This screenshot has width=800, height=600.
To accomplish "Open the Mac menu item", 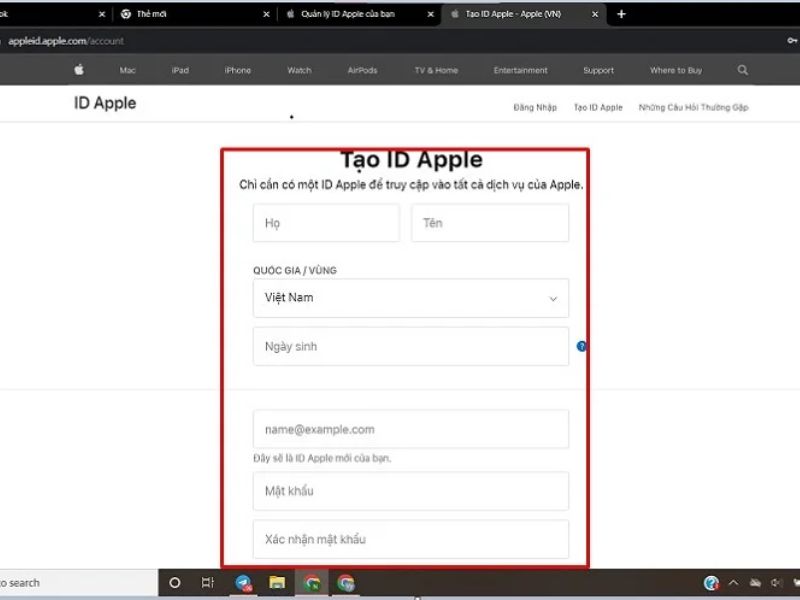I will 128,70.
